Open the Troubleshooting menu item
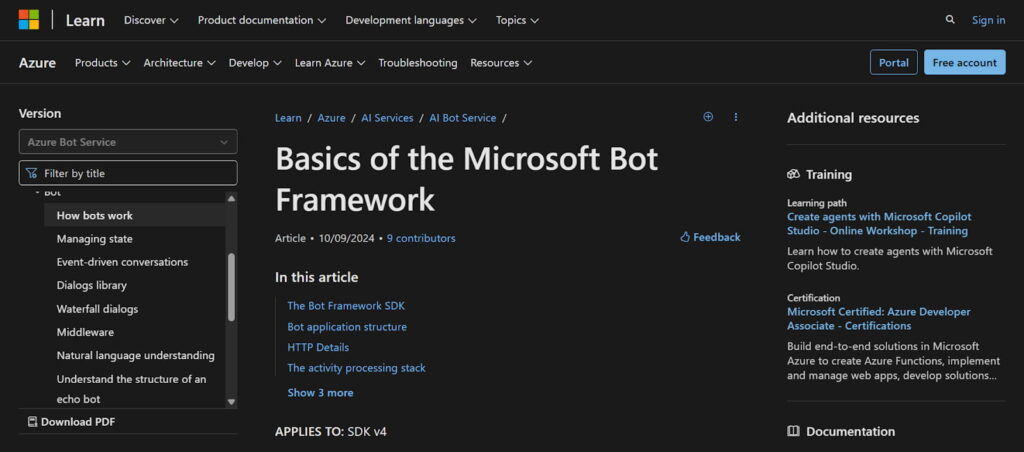Image resolution: width=1024 pixels, height=452 pixels. click(x=418, y=63)
